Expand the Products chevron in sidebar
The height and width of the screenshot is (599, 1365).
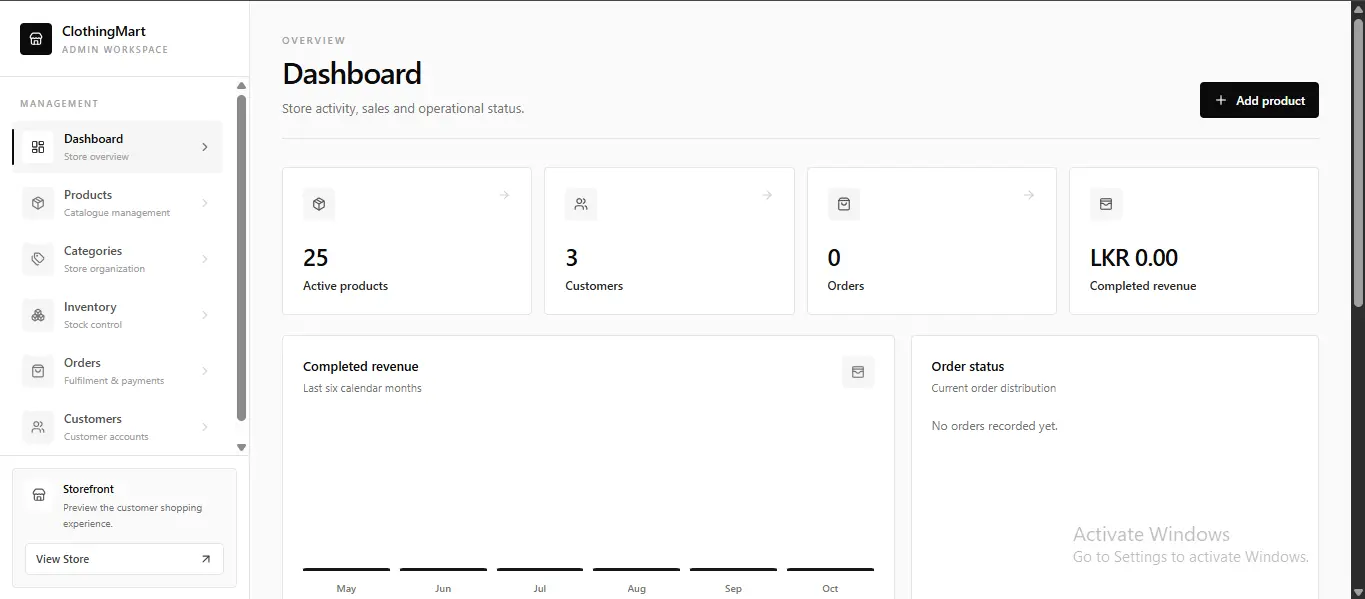tap(205, 203)
